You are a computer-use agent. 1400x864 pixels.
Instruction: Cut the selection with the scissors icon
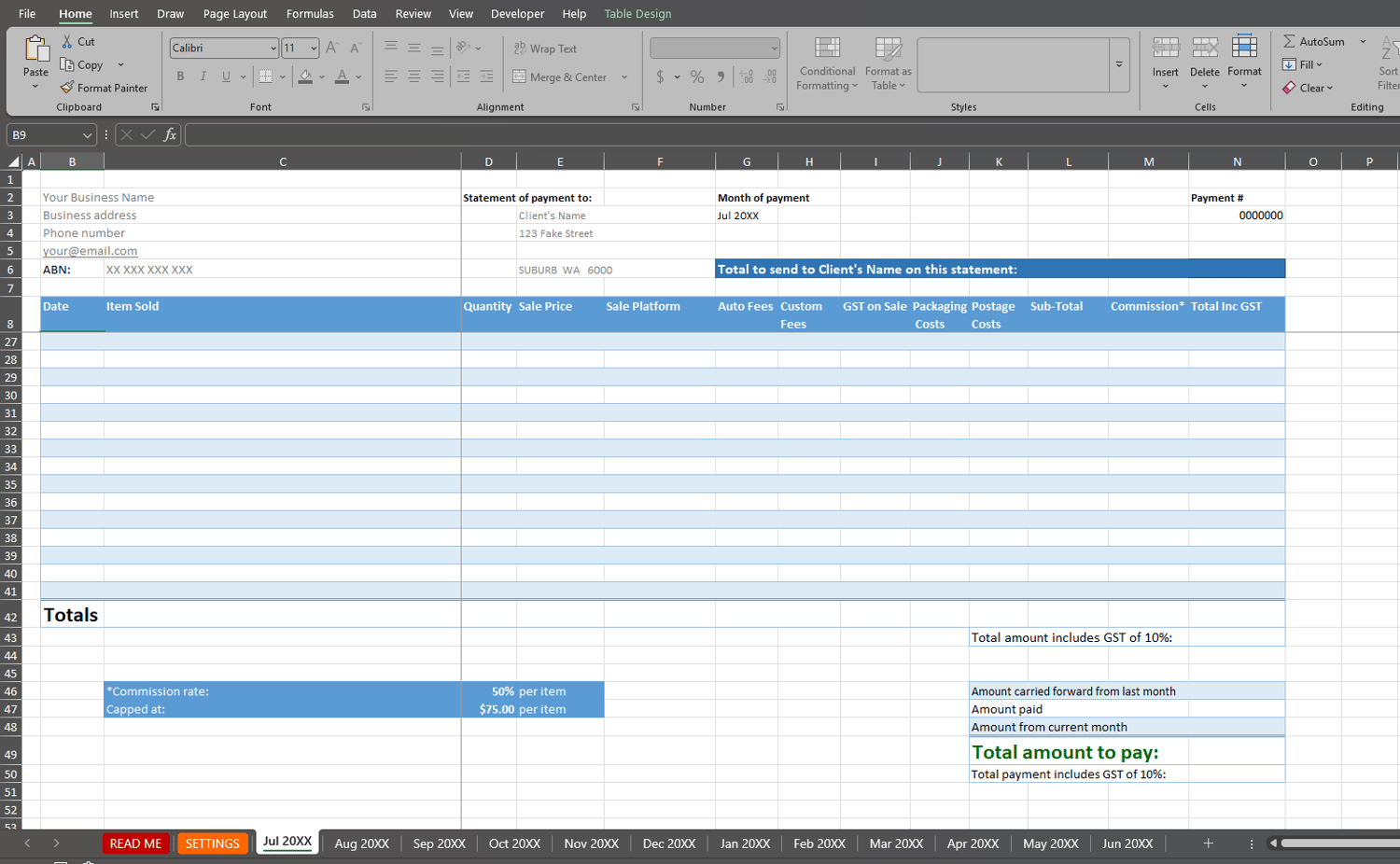click(67, 42)
